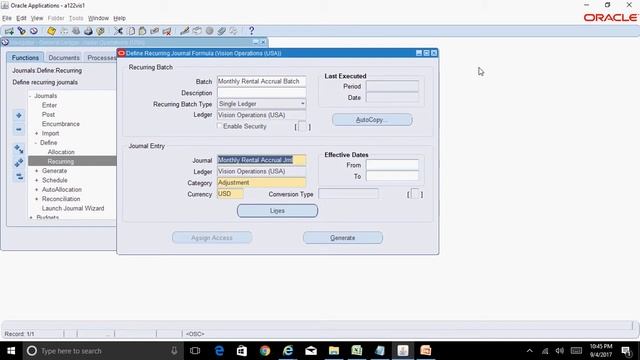The image size is (640, 360).
Task: Open File Explorer from the taskbar
Action: click(x=334, y=351)
